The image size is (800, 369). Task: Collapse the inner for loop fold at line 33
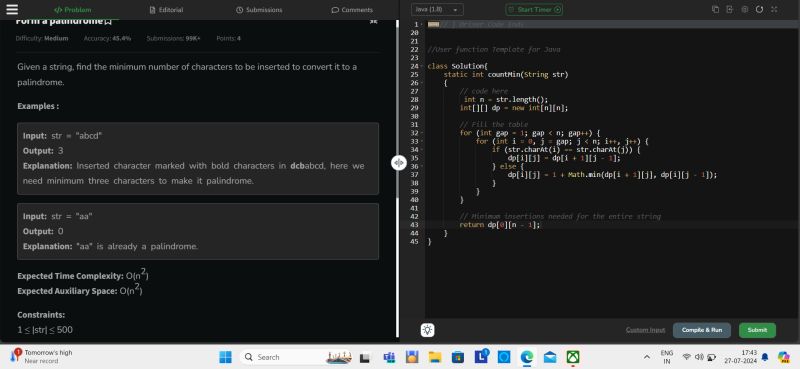pyautogui.click(x=421, y=141)
